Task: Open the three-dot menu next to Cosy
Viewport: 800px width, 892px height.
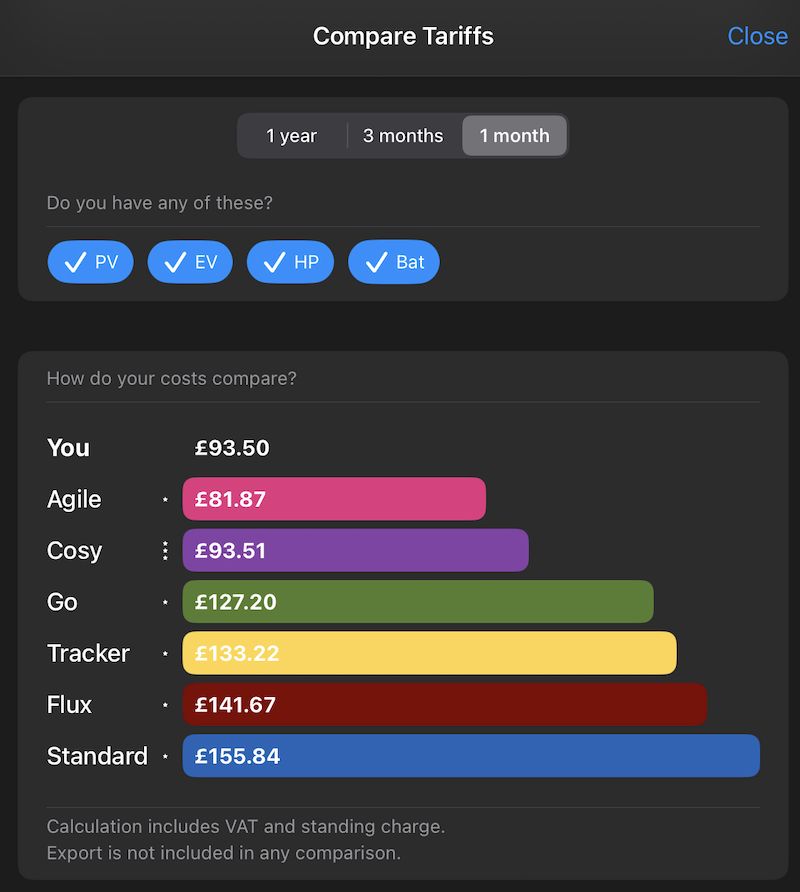Action: pos(165,551)
